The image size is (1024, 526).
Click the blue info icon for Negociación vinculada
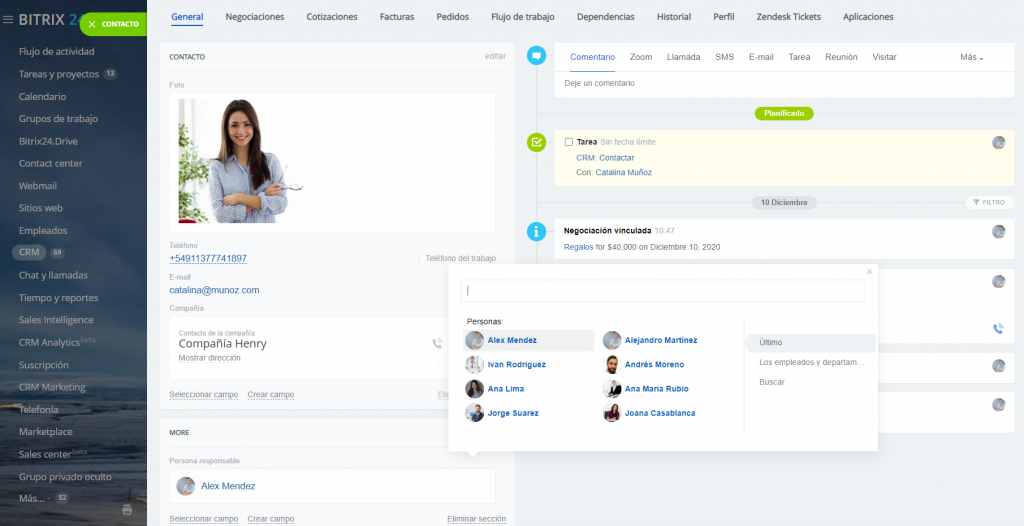[x=537, y=231]
